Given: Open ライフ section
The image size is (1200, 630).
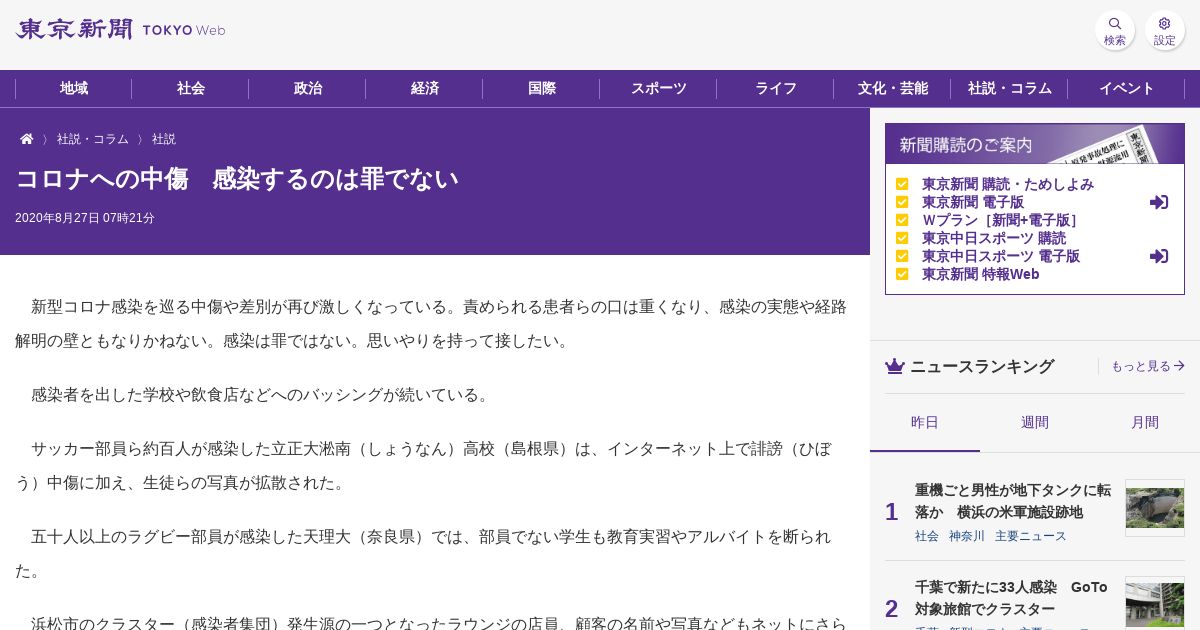Looking at the screenshot, I should pyautogui.click(x=776, y=88).
